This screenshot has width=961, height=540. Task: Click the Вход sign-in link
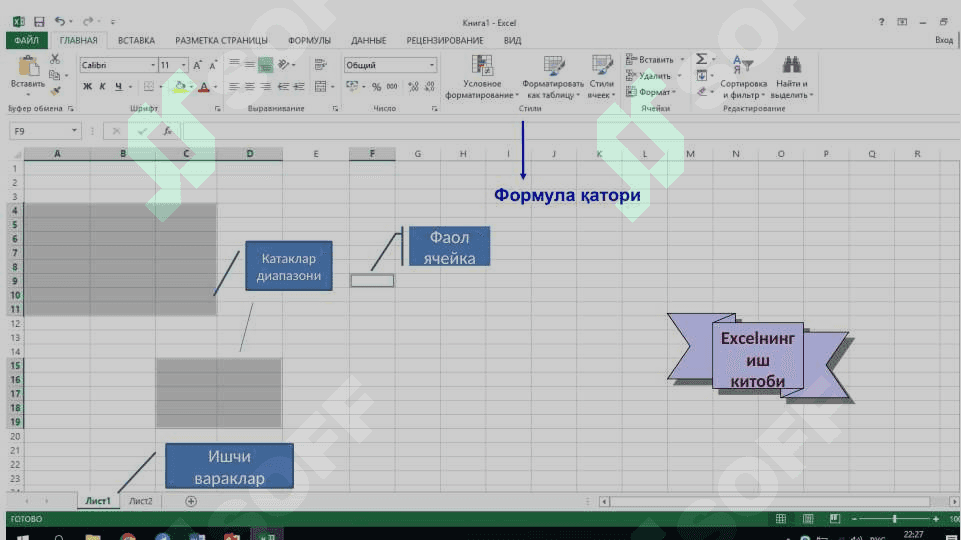(x=944, y=40)
